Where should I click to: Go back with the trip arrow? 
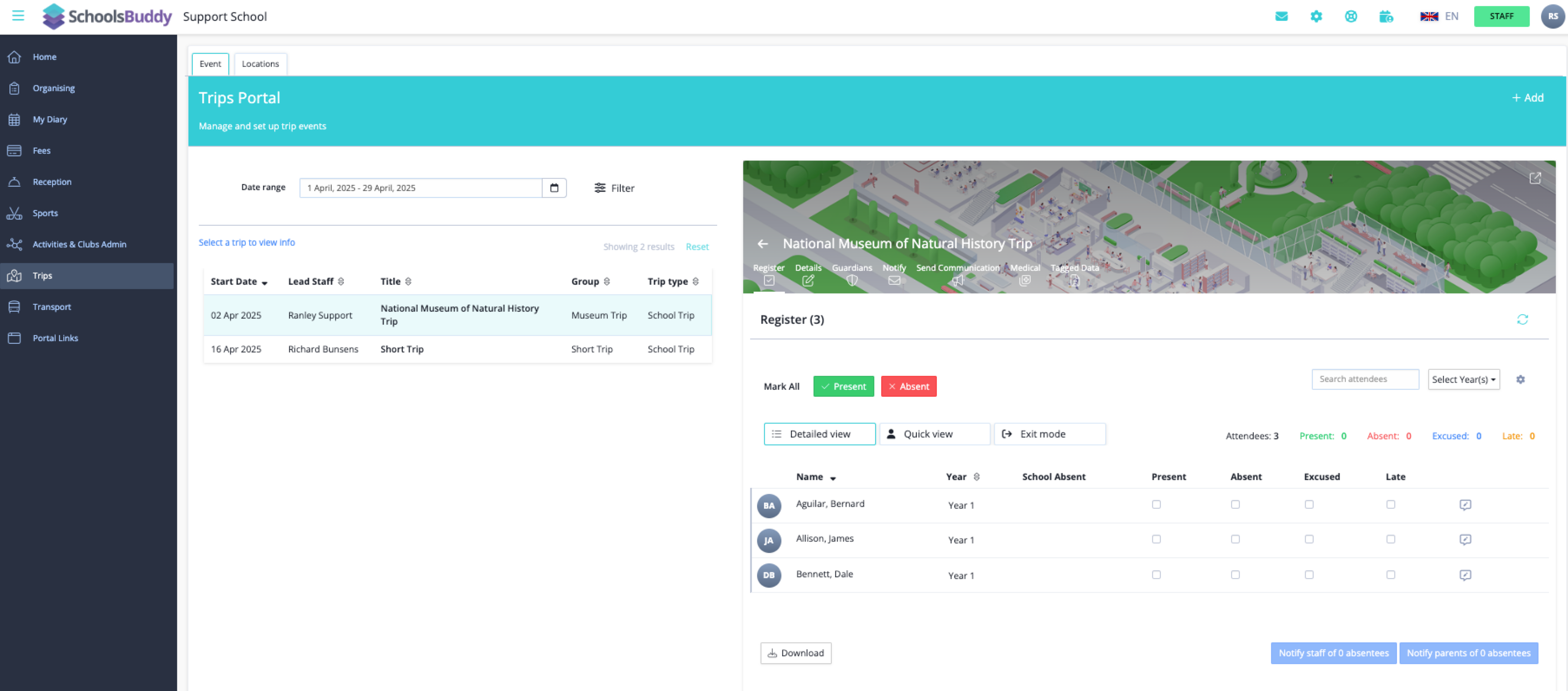(x=763, y=243)
